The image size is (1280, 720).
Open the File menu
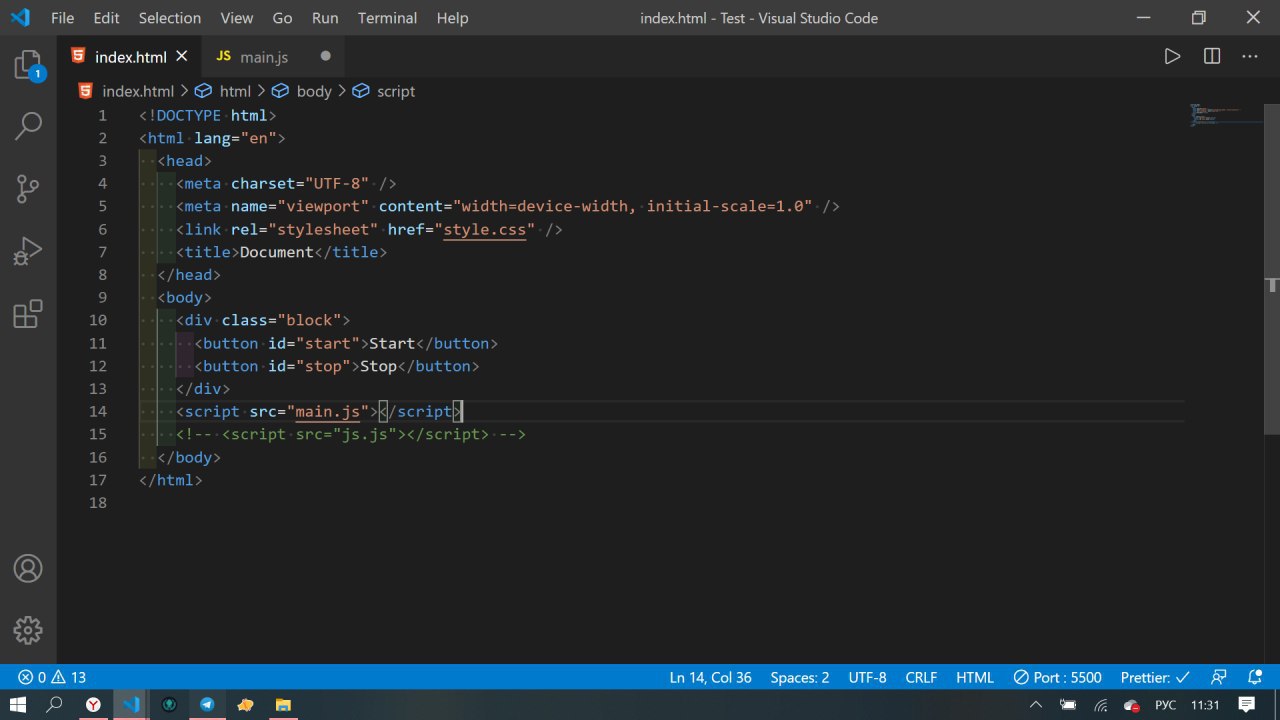62,18
